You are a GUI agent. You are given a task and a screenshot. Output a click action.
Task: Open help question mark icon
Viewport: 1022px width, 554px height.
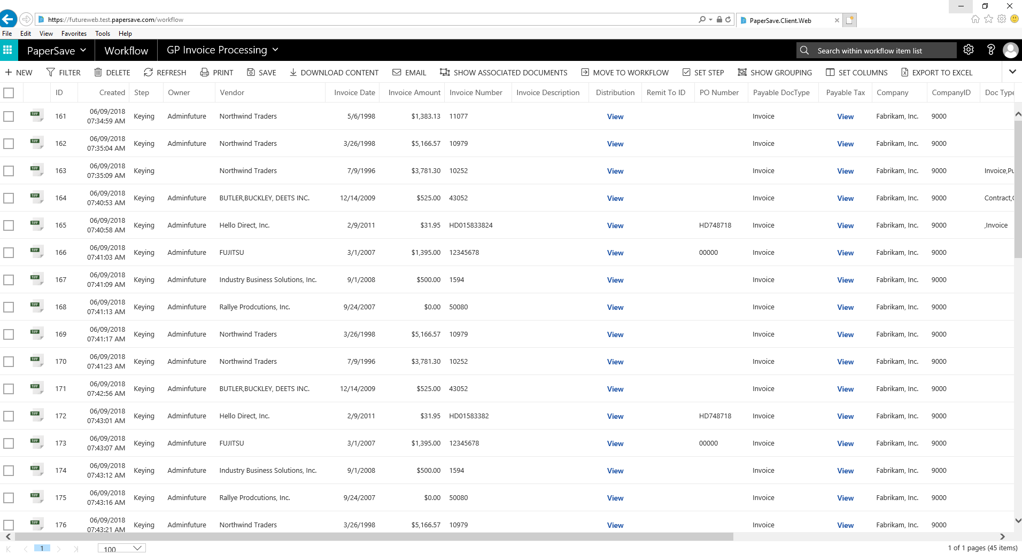[991, 50]
